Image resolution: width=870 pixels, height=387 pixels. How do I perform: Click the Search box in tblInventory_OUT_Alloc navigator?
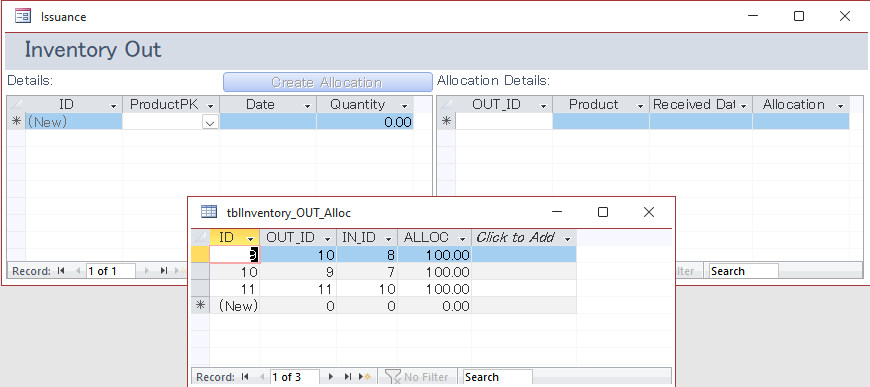tap(498, 377)
